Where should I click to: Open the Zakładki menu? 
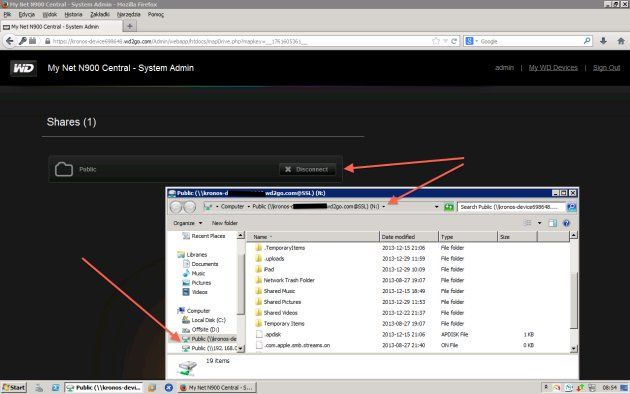(100, 14)
